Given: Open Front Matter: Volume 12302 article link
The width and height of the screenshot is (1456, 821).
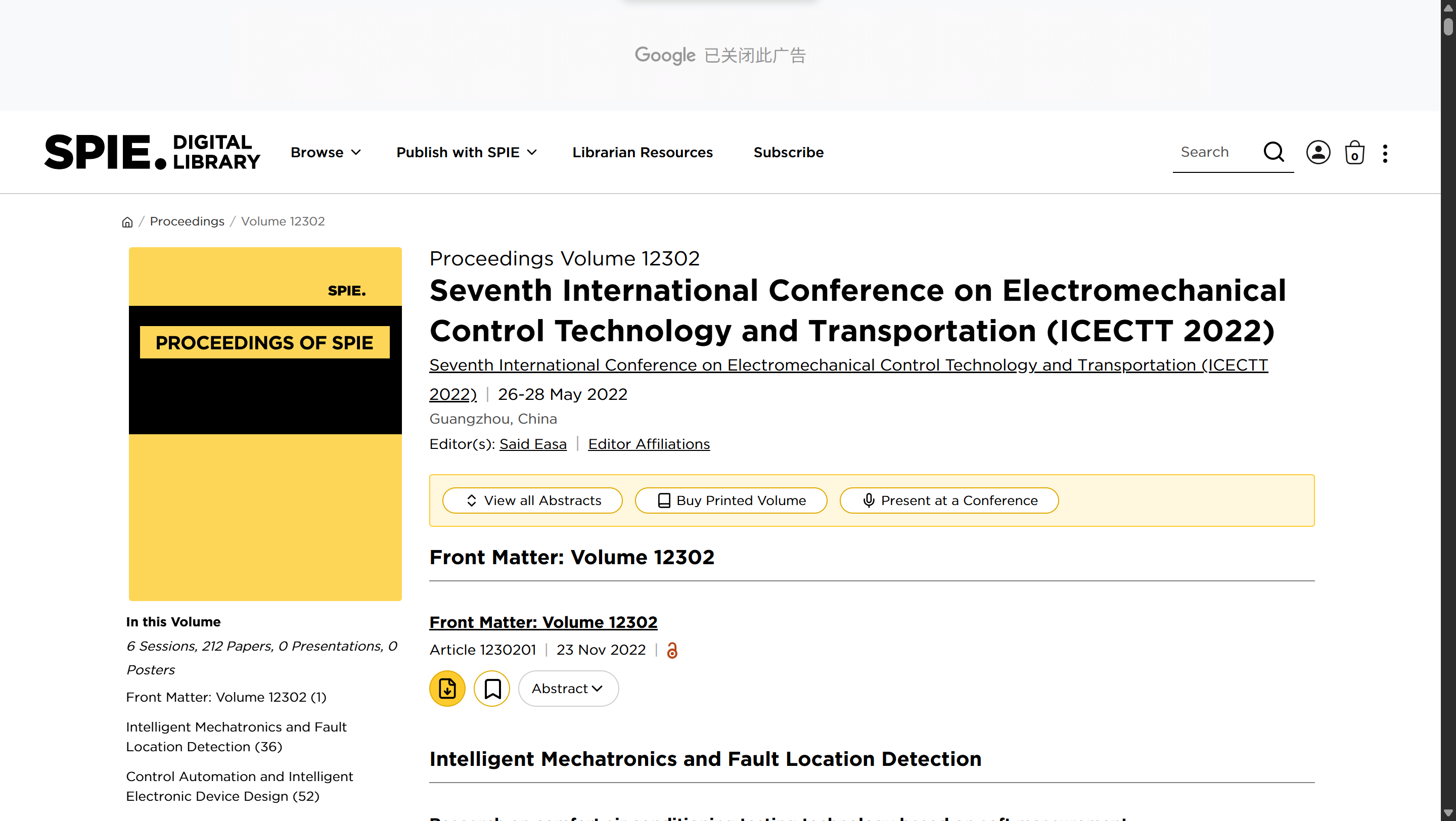Looking at the screenshot, I should coord(543,623).
